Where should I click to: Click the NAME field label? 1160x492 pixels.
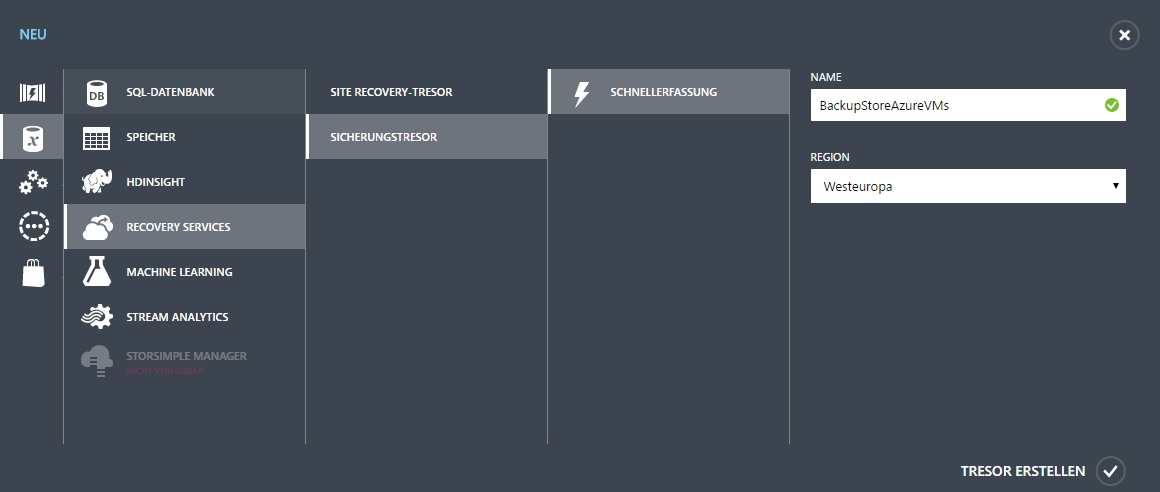826,77
